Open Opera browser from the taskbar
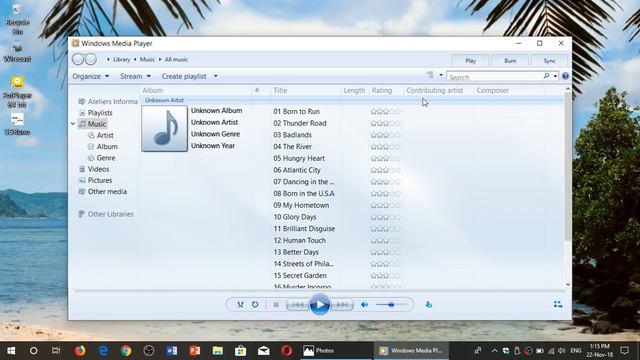 [287, 351]
